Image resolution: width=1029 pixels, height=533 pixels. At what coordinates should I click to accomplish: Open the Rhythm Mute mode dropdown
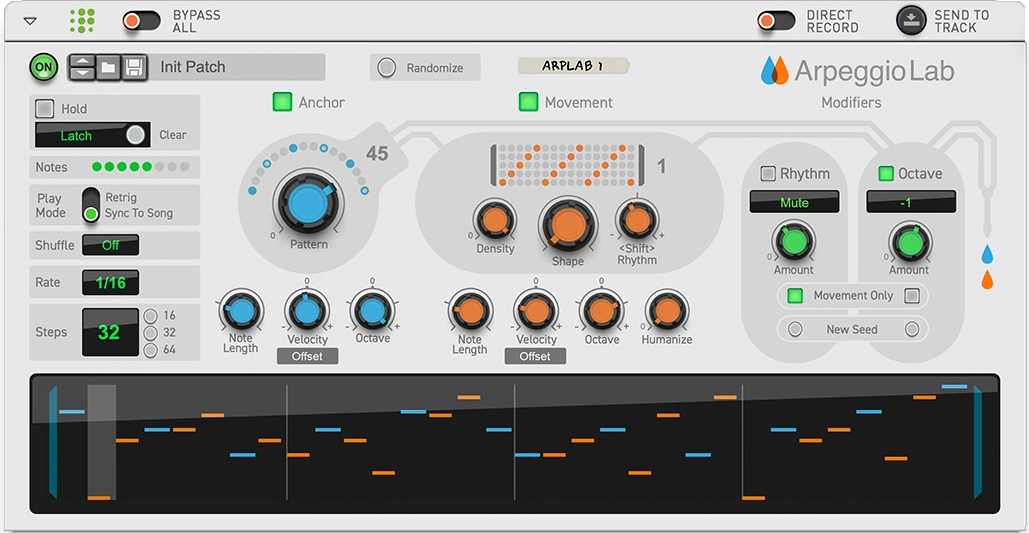coord(794,203)
